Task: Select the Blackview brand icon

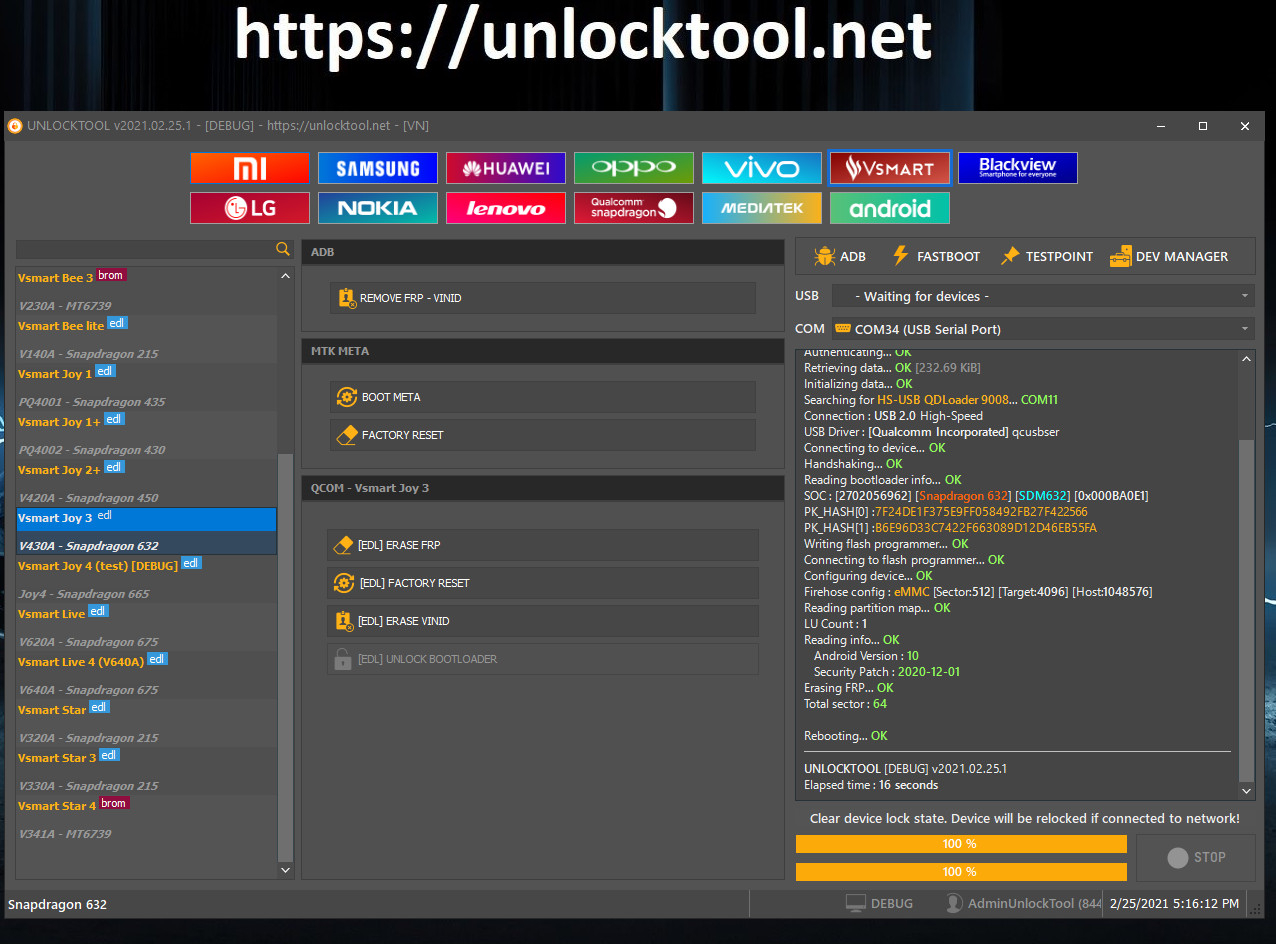Action: [1018, 168]
